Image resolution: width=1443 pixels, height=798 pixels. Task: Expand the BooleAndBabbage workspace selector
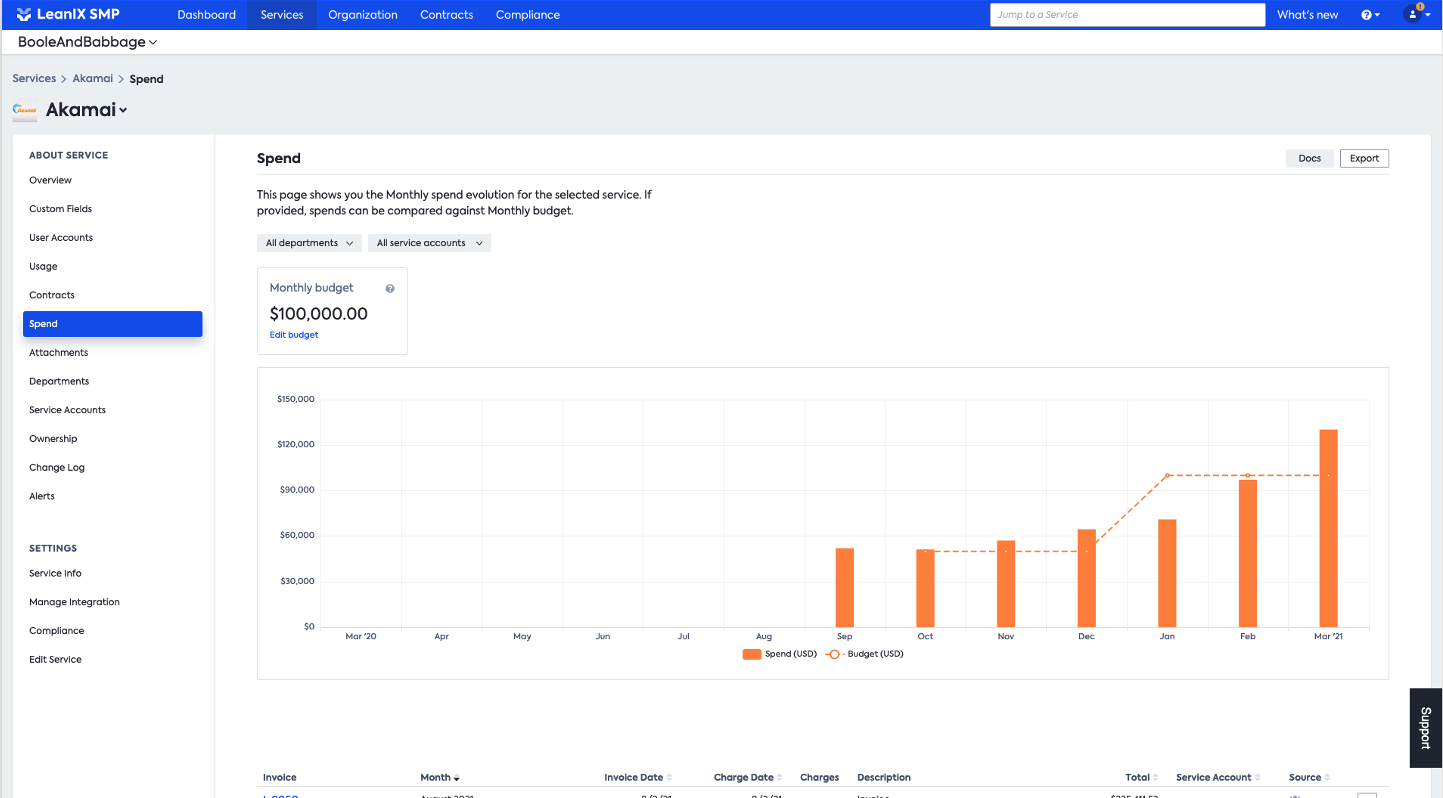[x=88, y=42]
